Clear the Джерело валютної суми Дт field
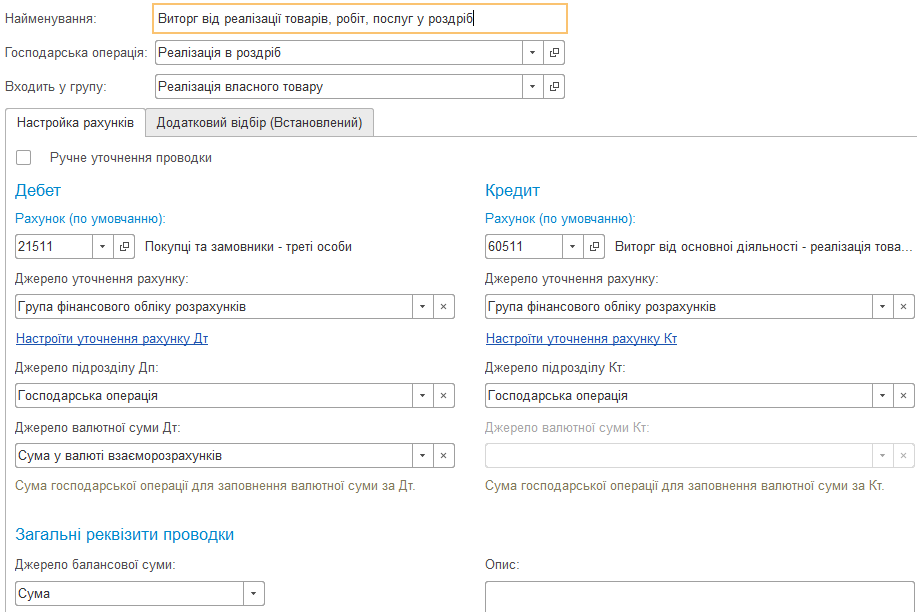 tap(443, 456)
